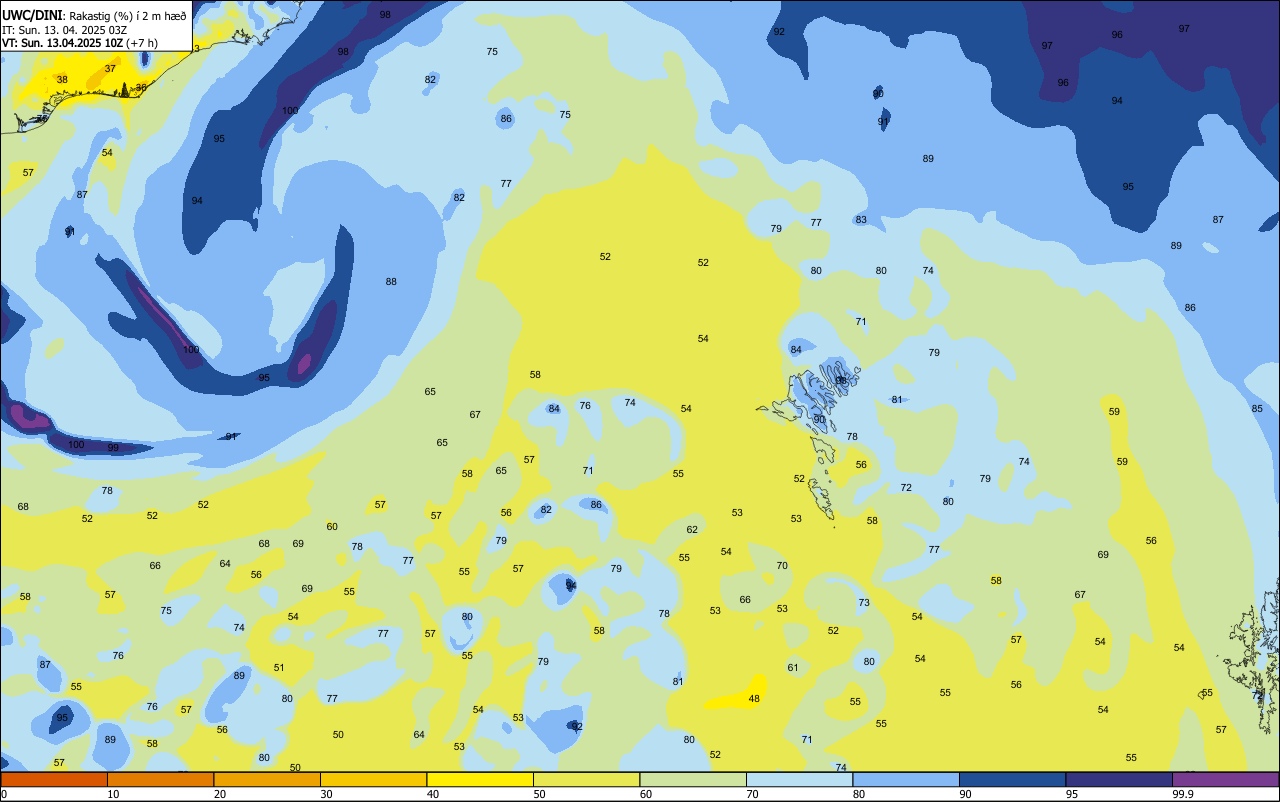Click the legend tick label '40'

click(433, 794)
